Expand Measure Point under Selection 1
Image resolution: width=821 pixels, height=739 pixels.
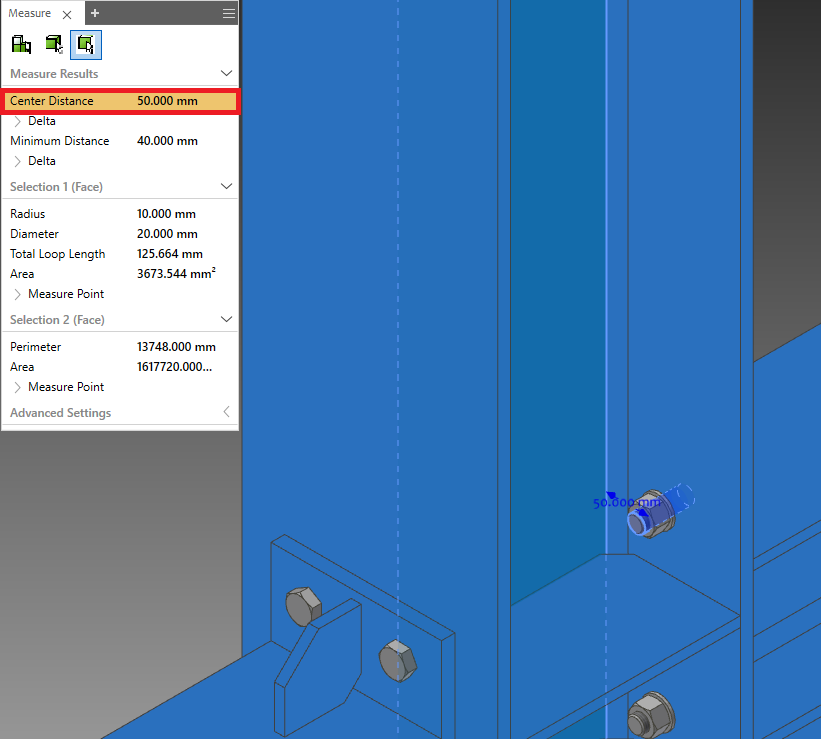[17, 294]
